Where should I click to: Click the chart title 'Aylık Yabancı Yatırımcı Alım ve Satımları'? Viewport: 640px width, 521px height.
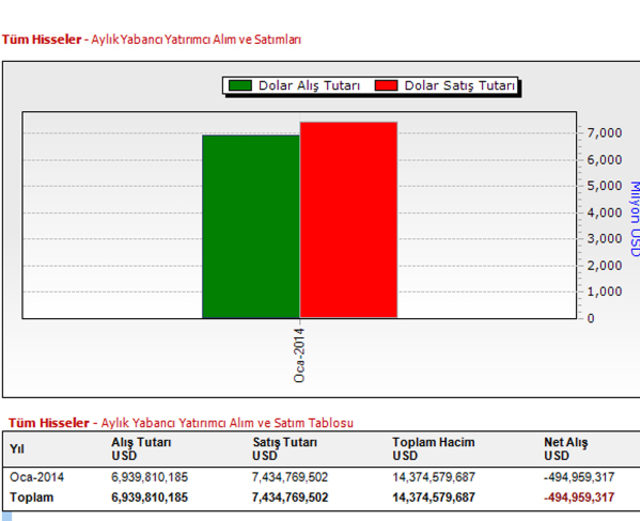pyautogui.click(x=196, y=40)
